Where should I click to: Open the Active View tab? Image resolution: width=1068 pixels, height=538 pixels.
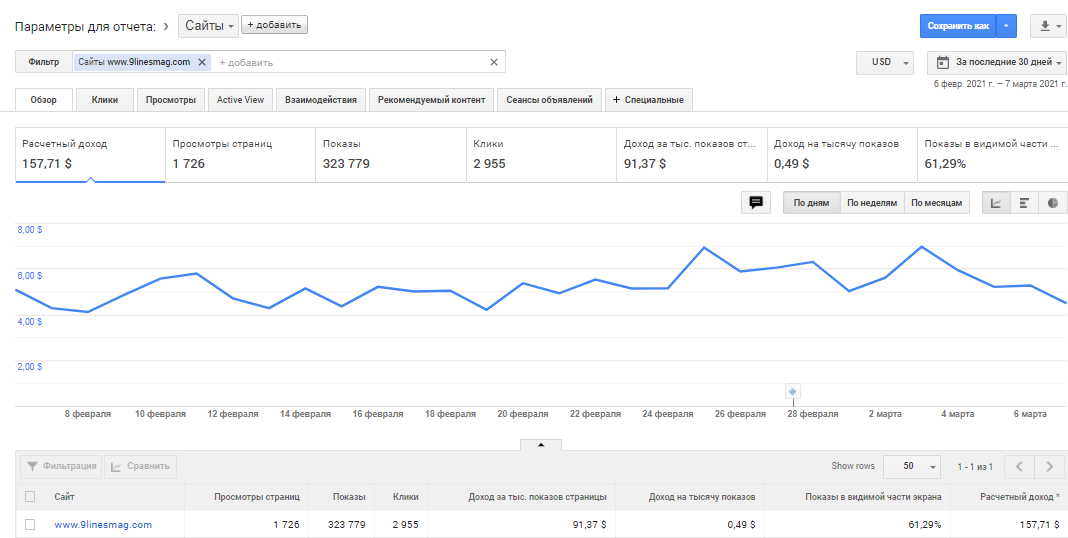[240, 100]
